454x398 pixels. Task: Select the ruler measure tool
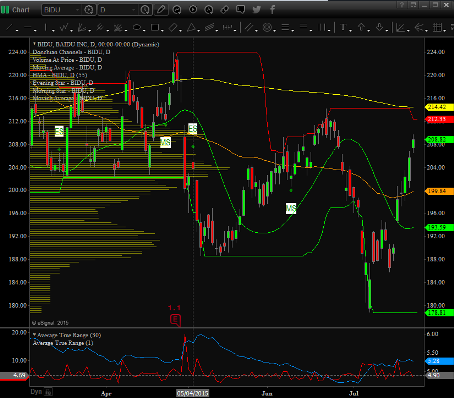tap(227, 28)
